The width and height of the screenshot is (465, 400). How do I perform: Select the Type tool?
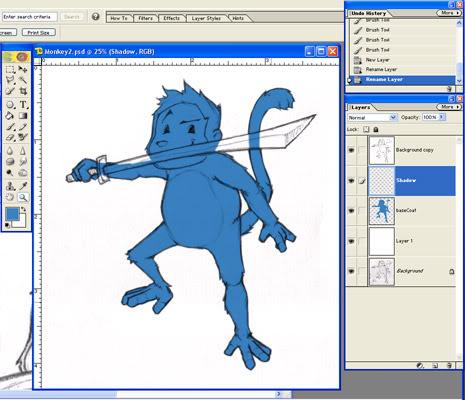point(23,105)
